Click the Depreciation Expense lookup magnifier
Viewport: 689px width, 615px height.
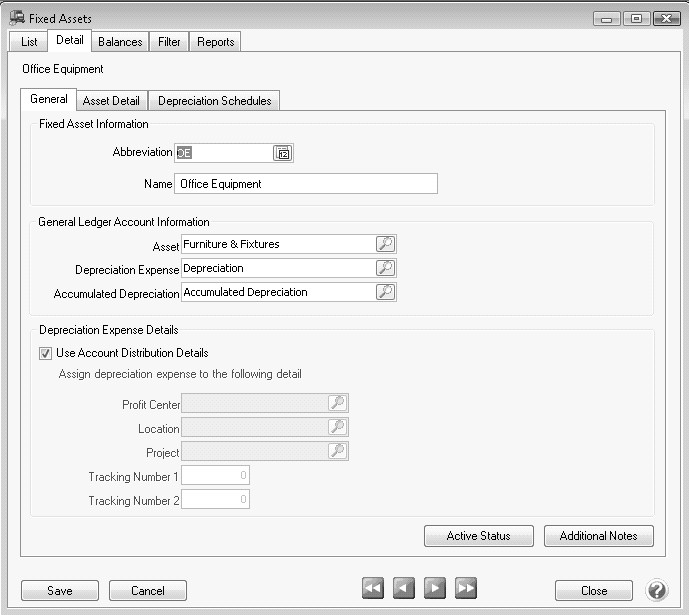pyautogui.click(x=385, y=268)
